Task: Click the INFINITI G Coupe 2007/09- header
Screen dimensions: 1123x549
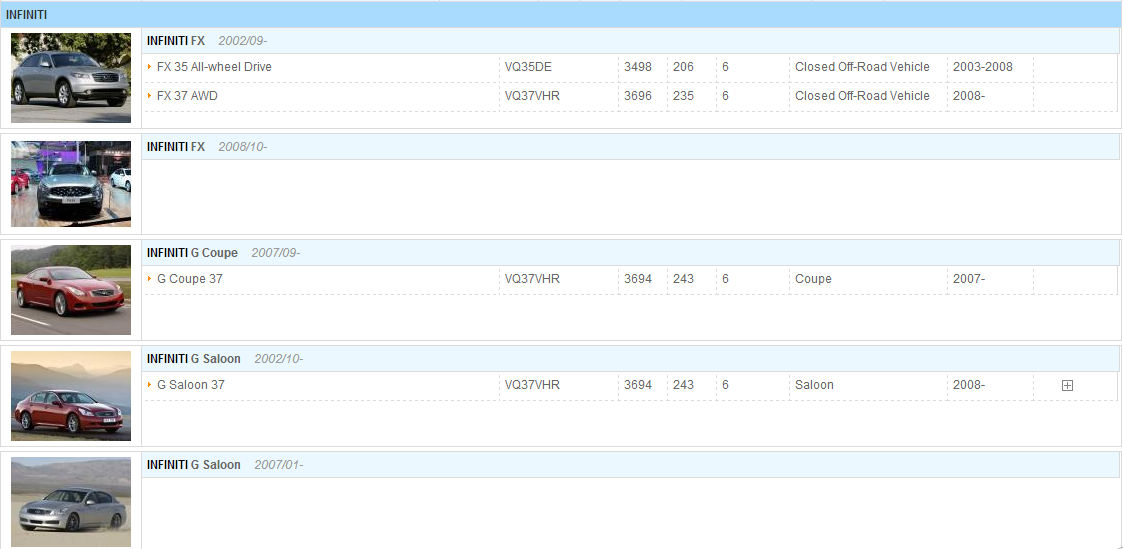Action: pyautogui.click(x=631, y=253)
